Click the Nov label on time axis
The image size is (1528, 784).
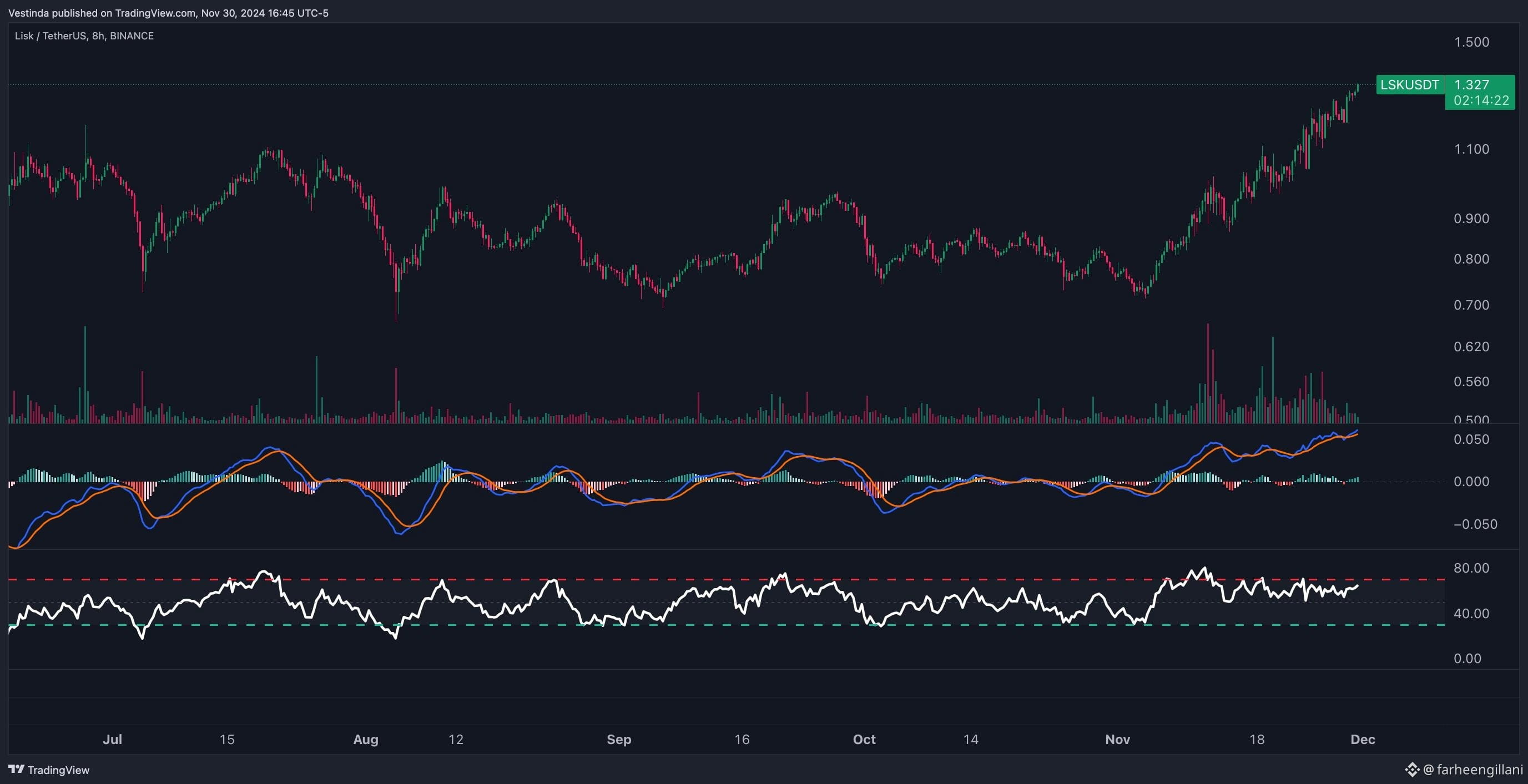[x=1117, y=740]
